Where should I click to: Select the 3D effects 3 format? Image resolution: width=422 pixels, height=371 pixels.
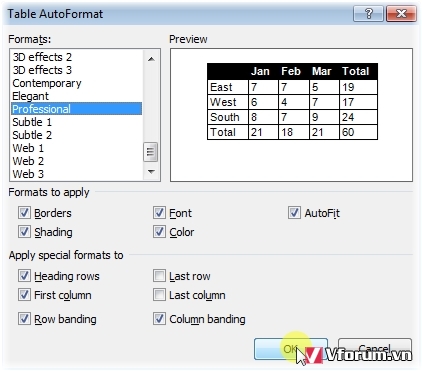tap(76, 70)
